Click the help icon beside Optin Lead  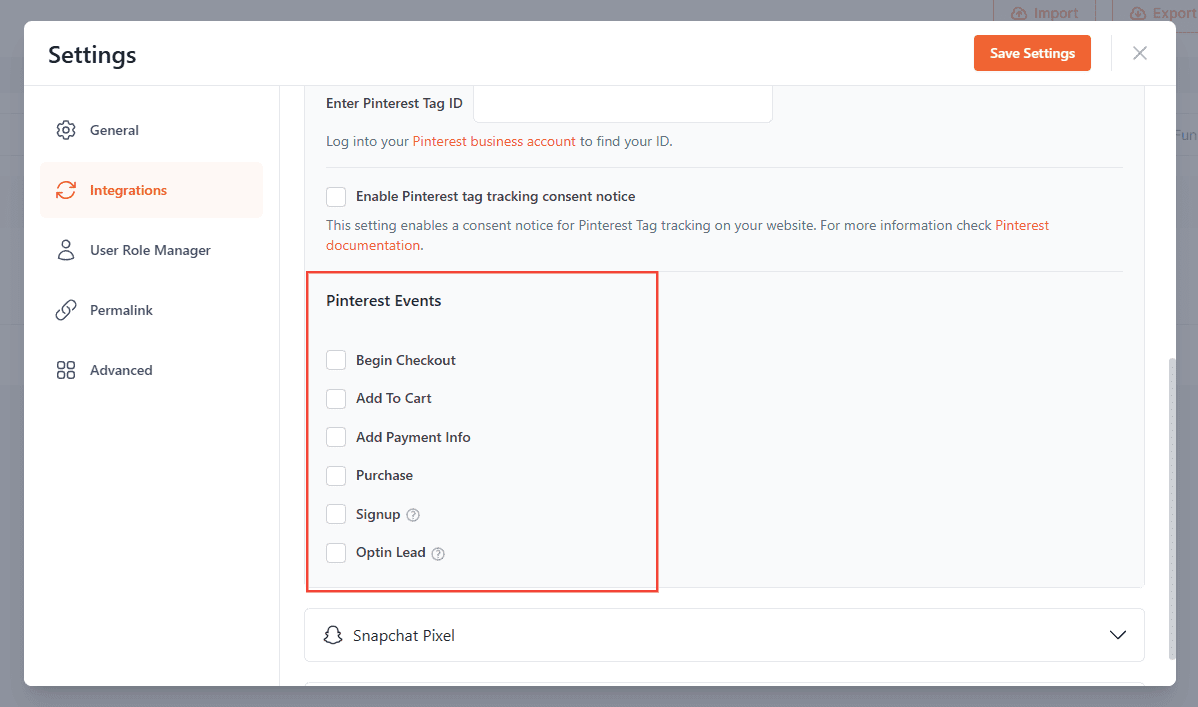click(438, 553)
